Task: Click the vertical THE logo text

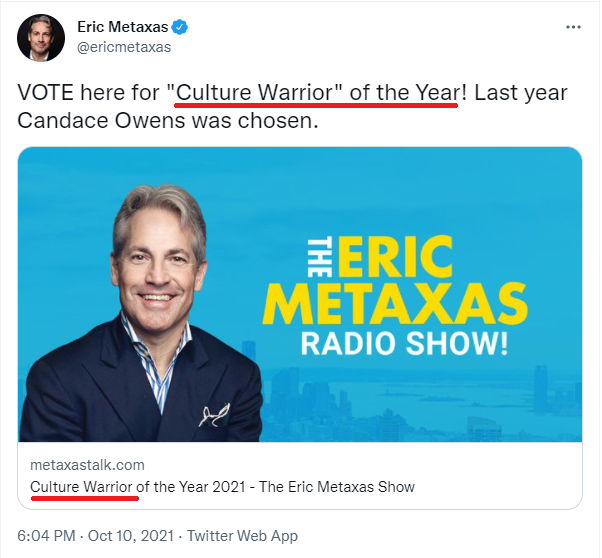Action: coord(320,257)
